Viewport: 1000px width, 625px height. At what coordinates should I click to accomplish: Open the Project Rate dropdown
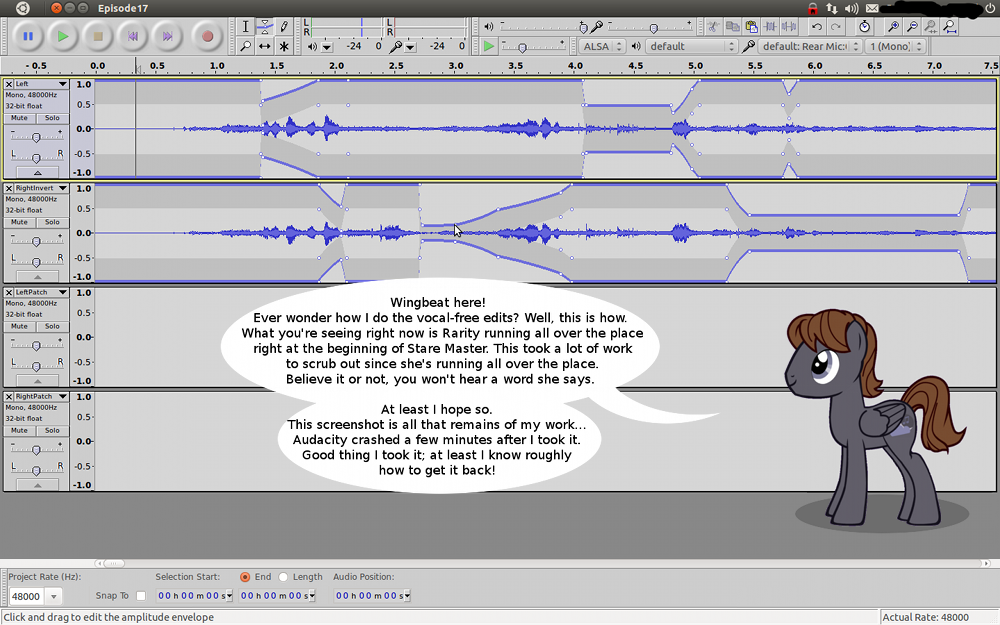coord(54,596)
